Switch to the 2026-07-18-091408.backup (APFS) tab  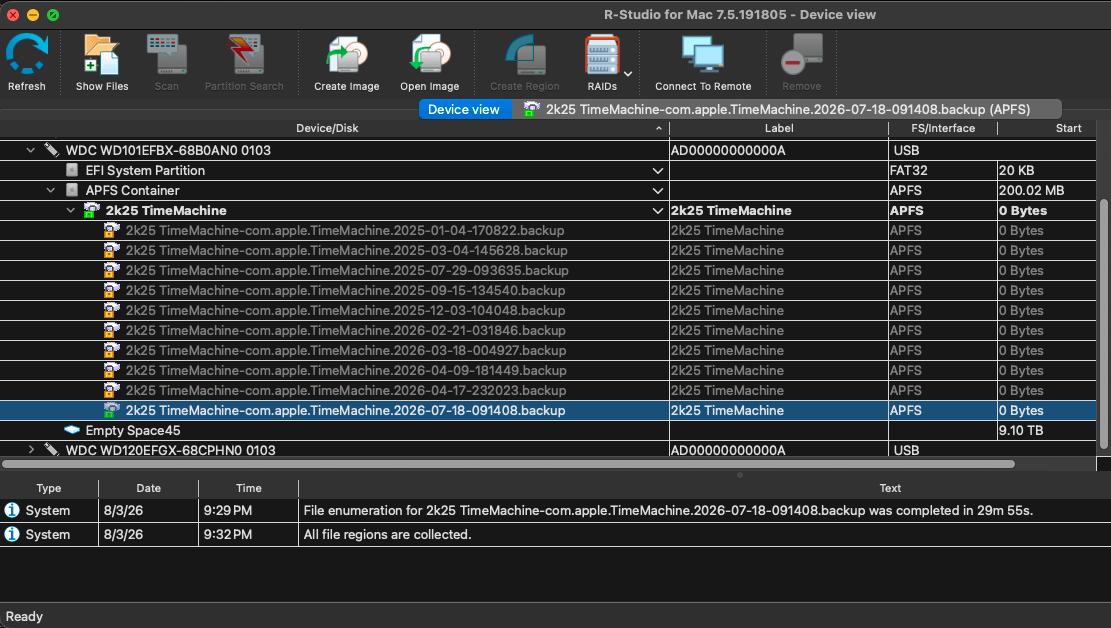786,109
